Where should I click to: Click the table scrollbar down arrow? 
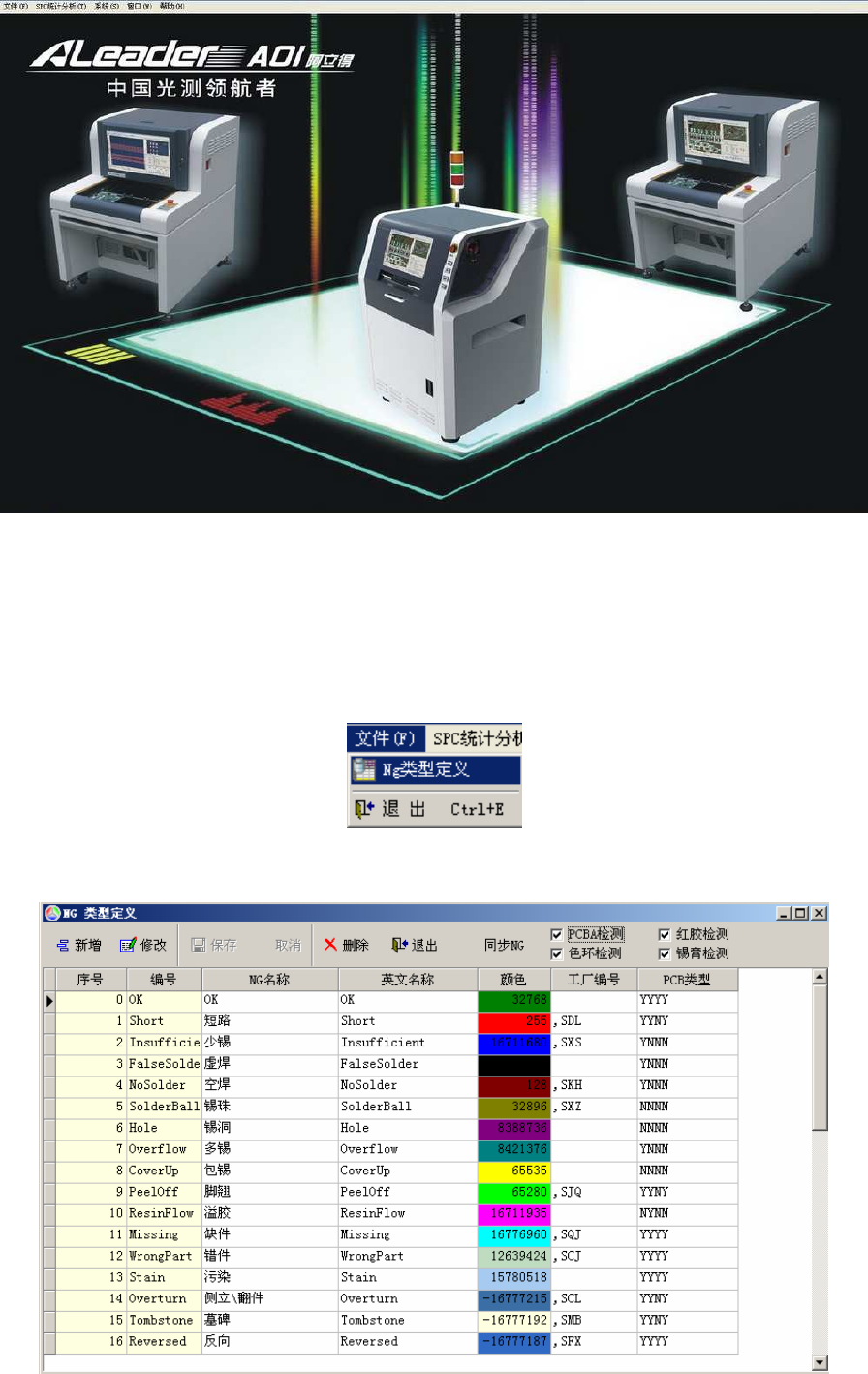coord(820,1362)
